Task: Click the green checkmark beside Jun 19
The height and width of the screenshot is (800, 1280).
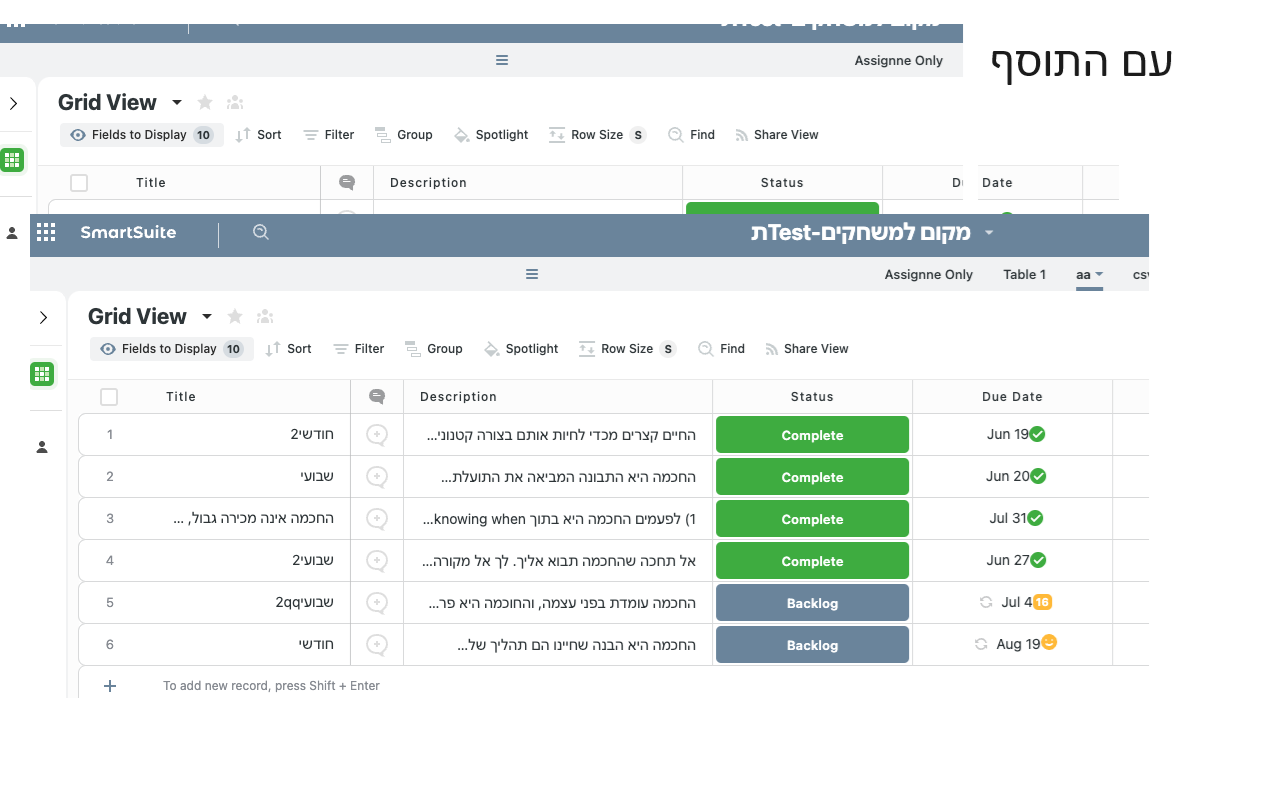Action: click(1037, 433)
